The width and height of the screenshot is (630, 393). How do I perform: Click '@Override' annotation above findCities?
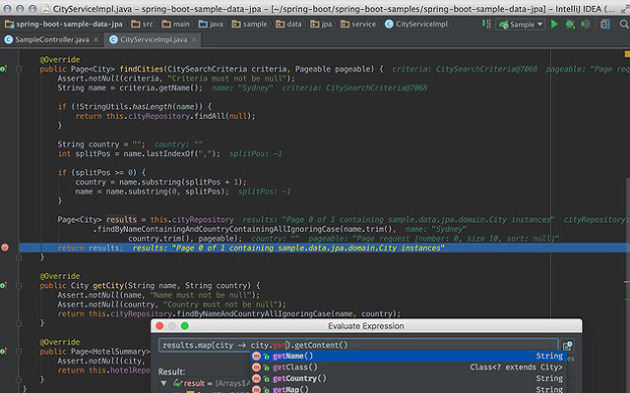pos(59,59)
